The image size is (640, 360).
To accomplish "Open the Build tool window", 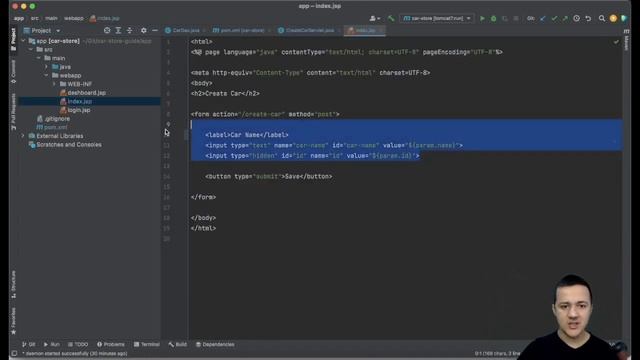I will 178,344.
